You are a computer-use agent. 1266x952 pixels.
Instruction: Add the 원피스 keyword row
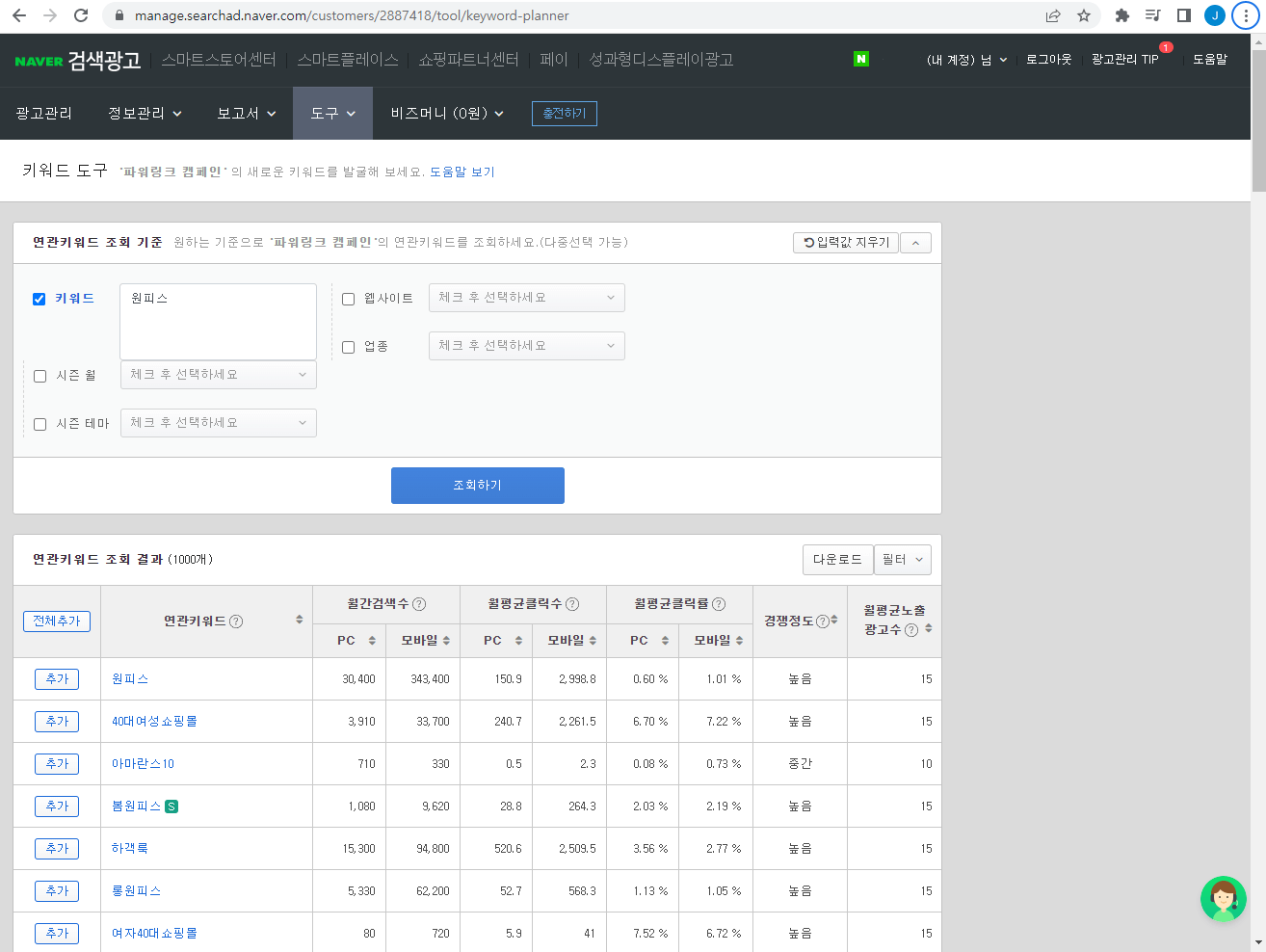(x=57, y=679)
